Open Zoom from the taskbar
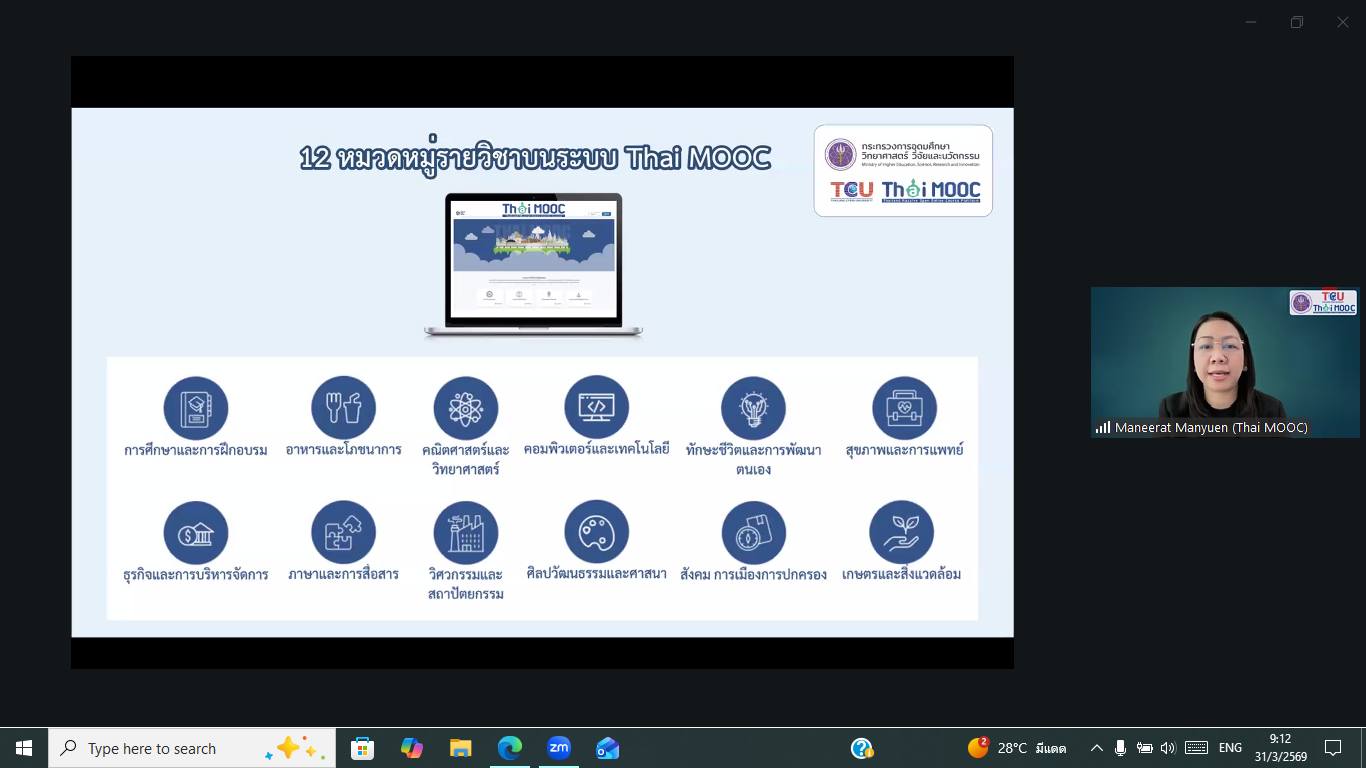Viewport: 1366px width, 768px height. [558, 748]
